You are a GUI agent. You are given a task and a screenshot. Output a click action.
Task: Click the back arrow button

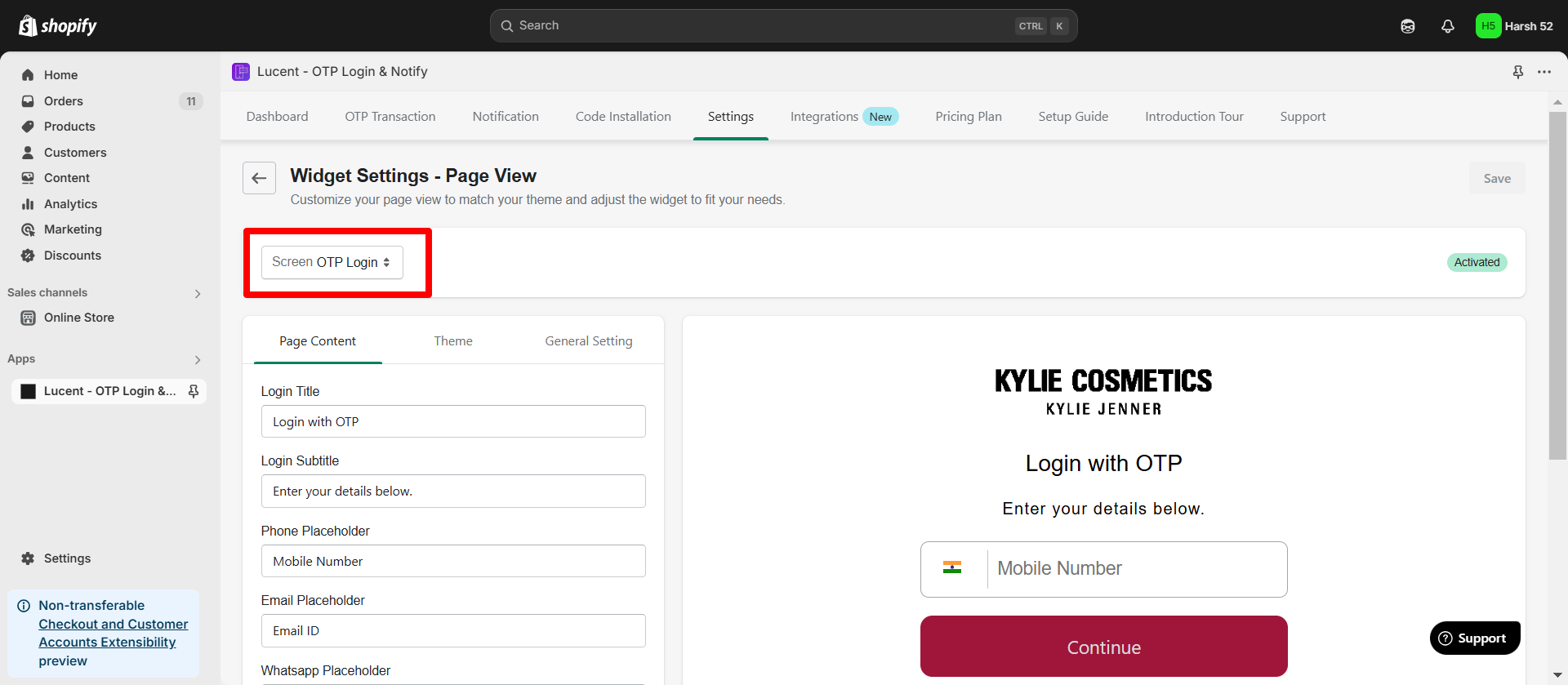click(x=259, y=178)
